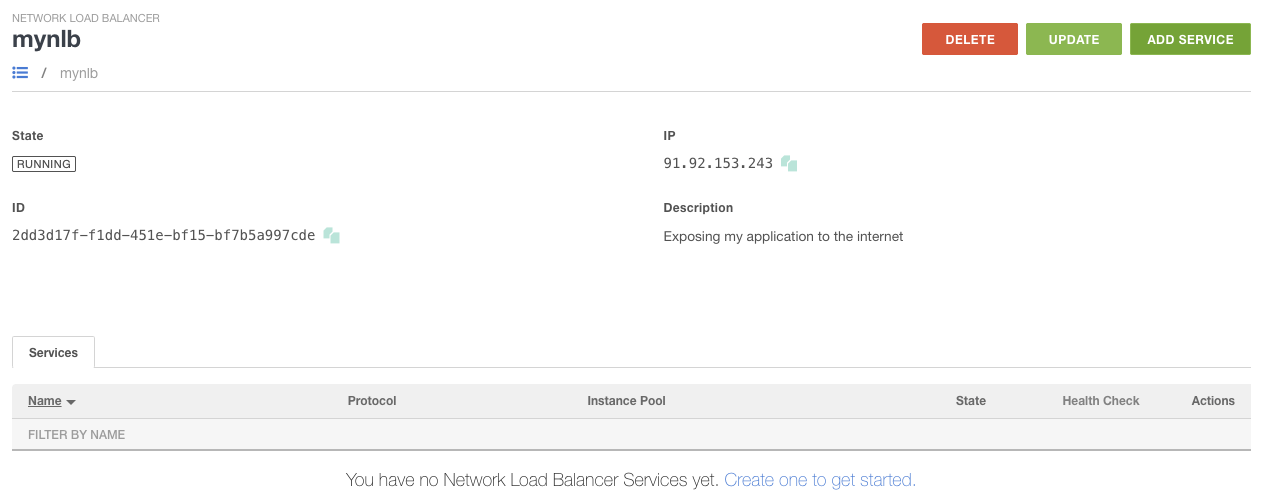Copy the load balancer ID using its icon
Viewport: 1262px width, 494px height.
(x=332, y=236)
